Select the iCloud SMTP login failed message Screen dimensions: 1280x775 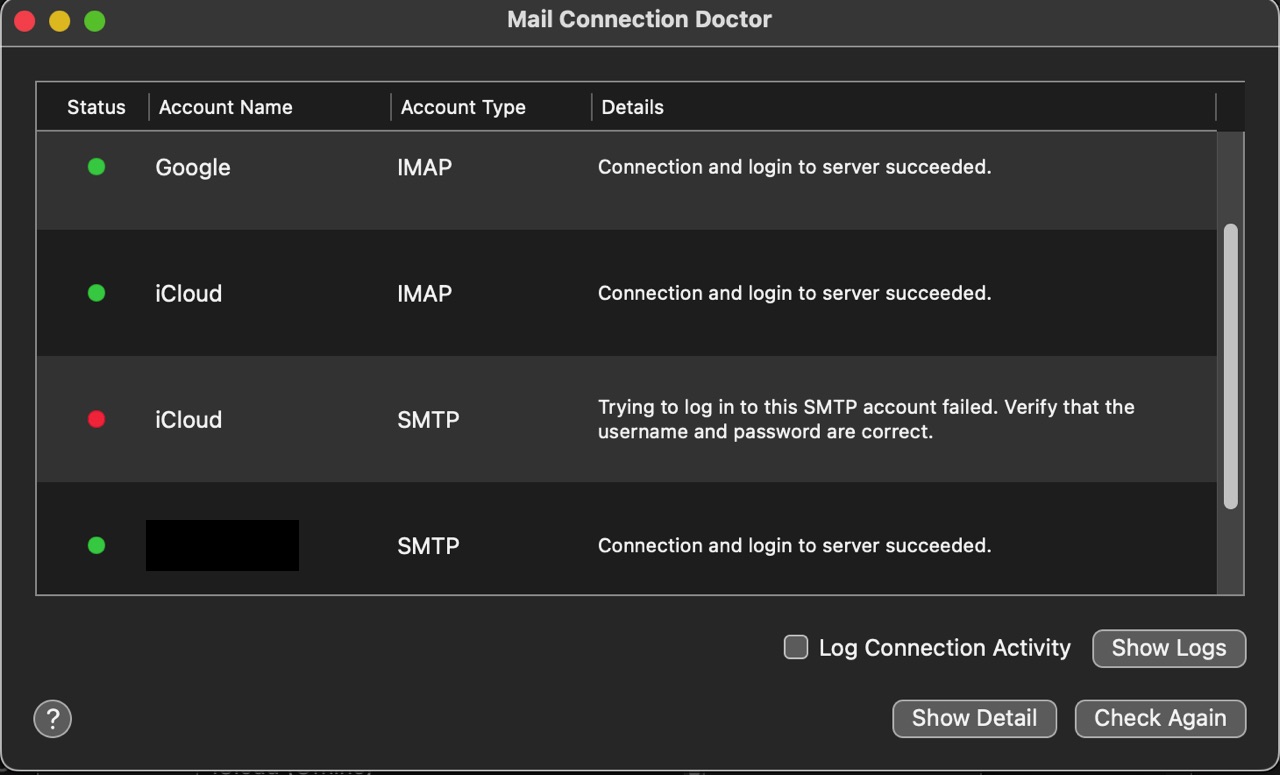[x=866, y=419]
